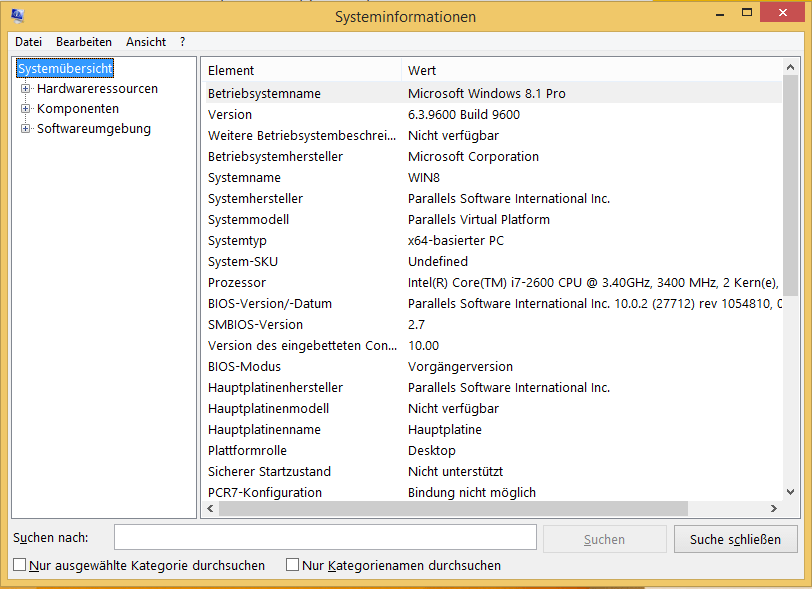
Task: Enable Nur ausgewählte Kategorie durchsuchen checkbox
Action: (20, 565)
